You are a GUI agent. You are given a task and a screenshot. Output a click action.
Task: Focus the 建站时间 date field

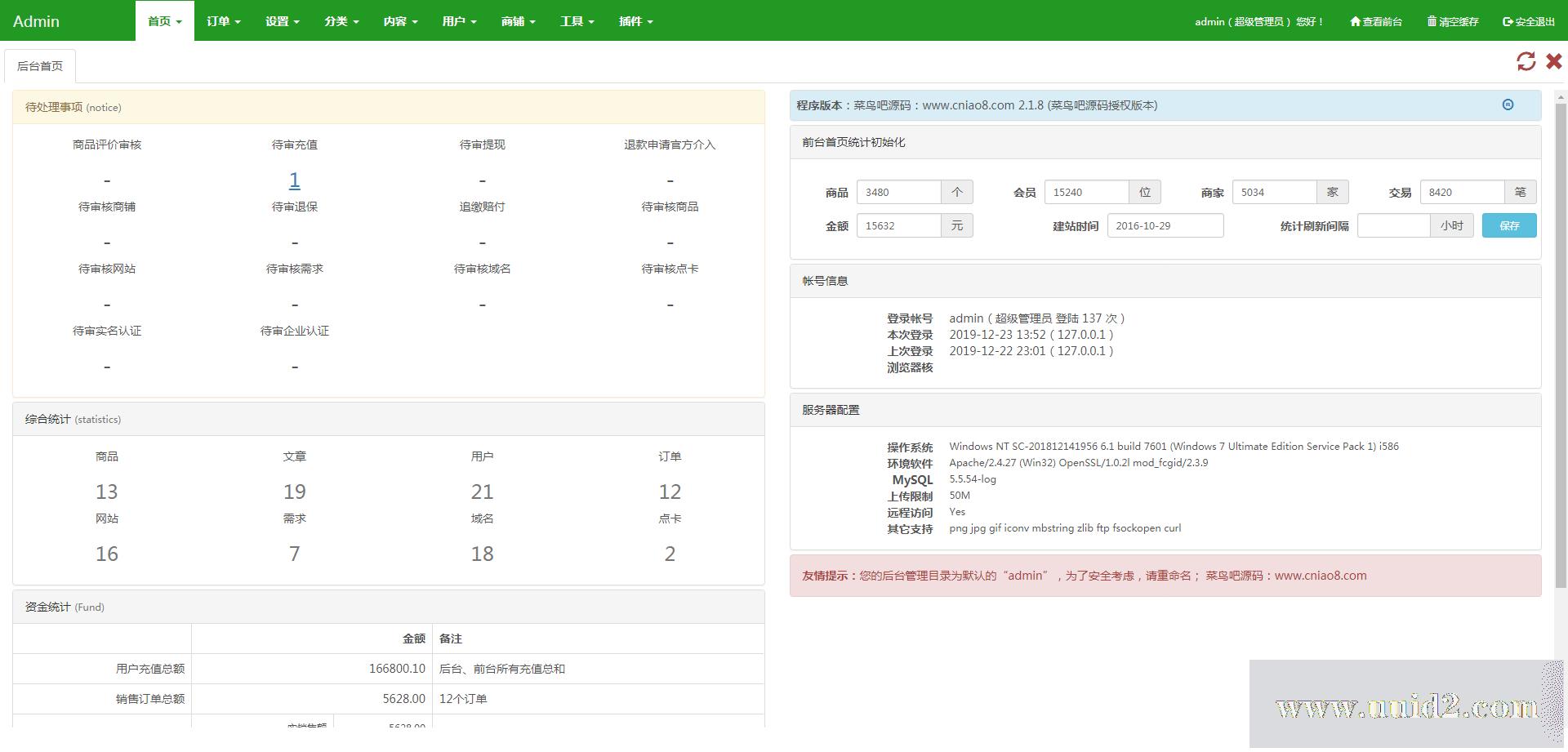click(x=1165, y=226)
